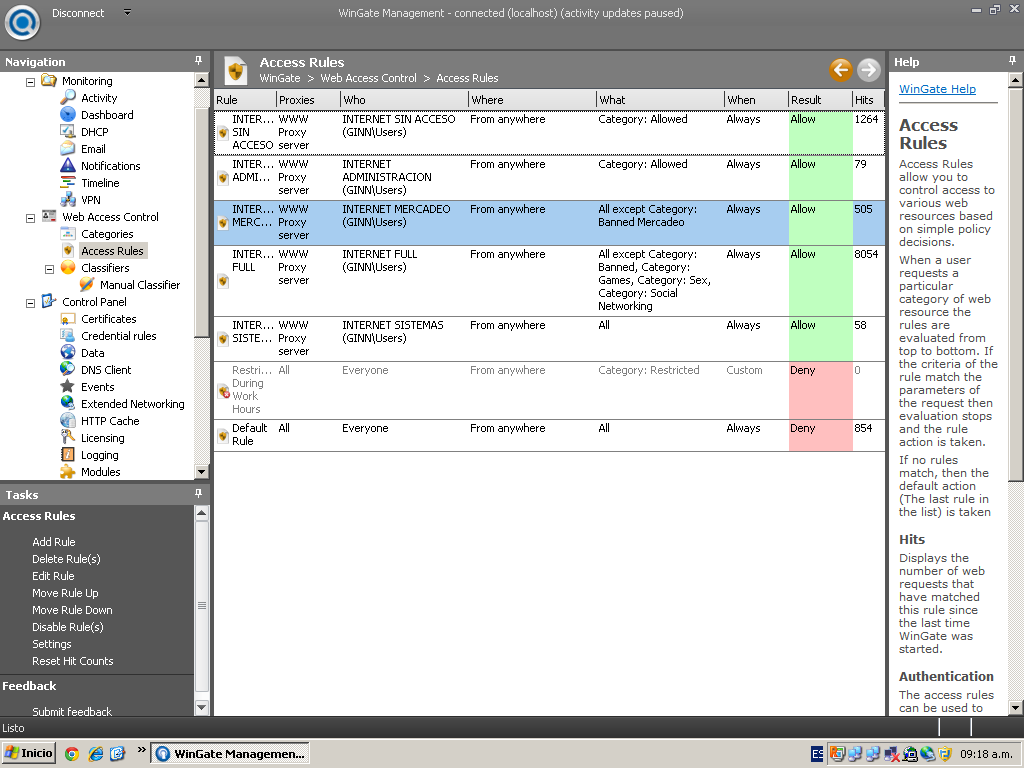This screenshot has width=1024, height=768.
Task: Open the Dashboard icon in navigation
Action: [x=68, y=114]
